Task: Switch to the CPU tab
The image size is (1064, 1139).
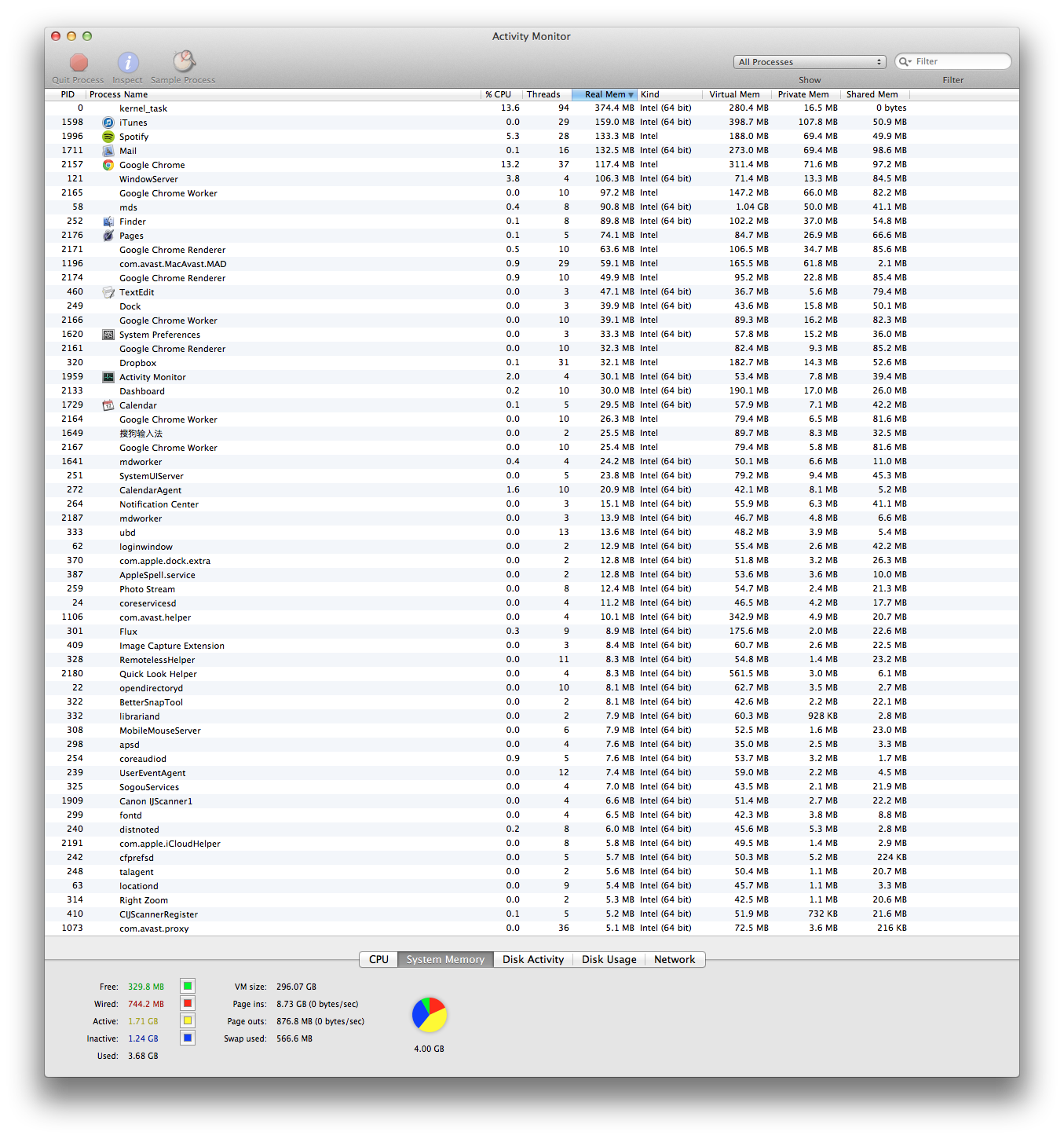Action: click(378, 959)
